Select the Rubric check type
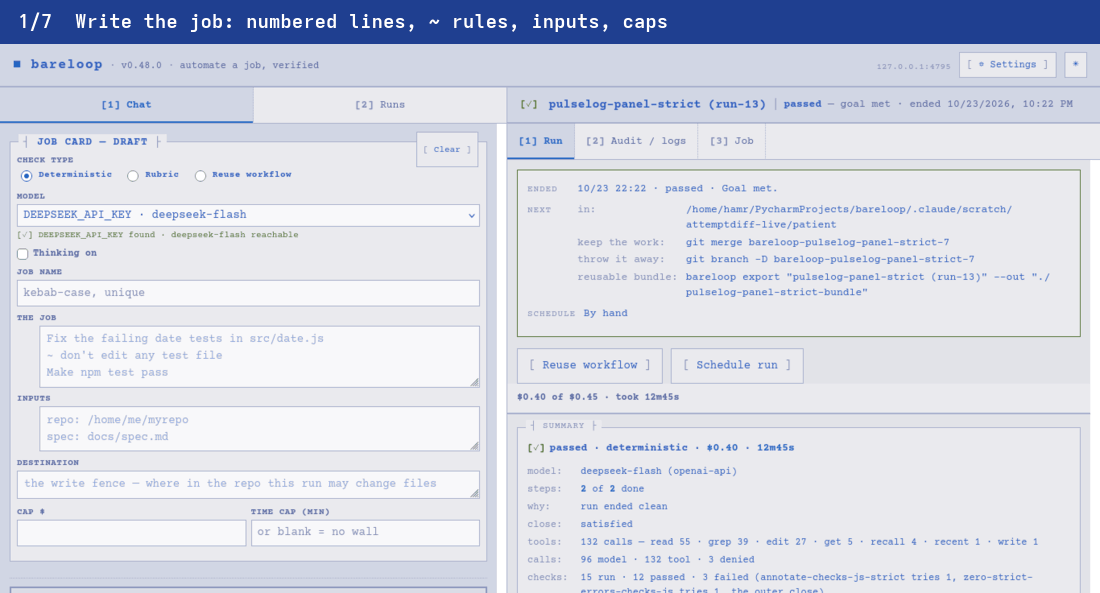Viewport: 1100px width, 593px height. click(133, 175)
